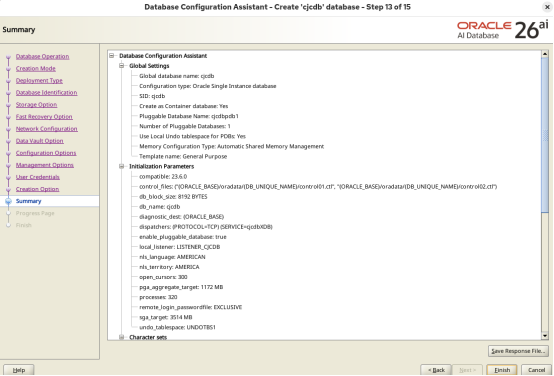Select 'nls_territory: AMERICA' row
Viewport: 554px width, 376px height.
point(169,267)
